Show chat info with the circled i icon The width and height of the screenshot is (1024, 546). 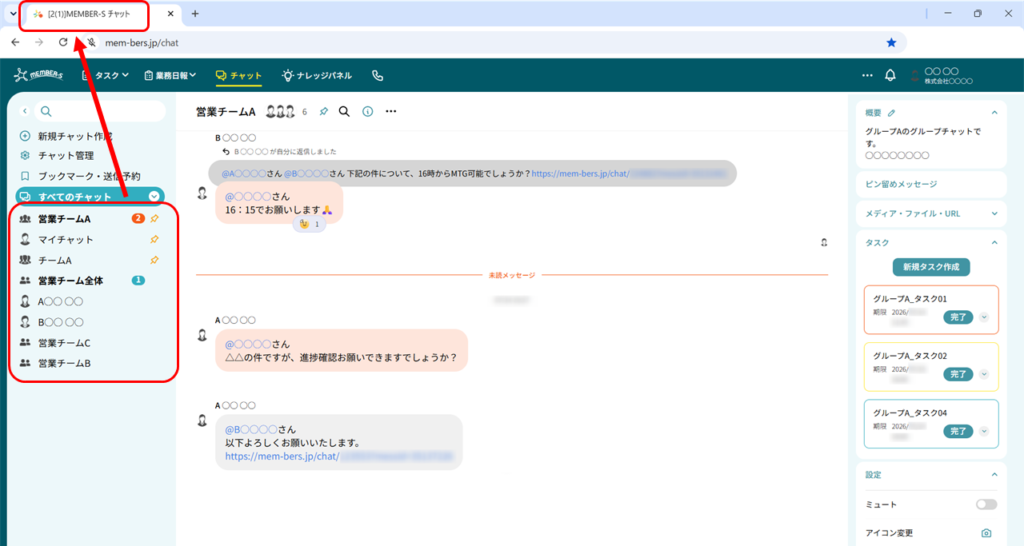point(368,112)
